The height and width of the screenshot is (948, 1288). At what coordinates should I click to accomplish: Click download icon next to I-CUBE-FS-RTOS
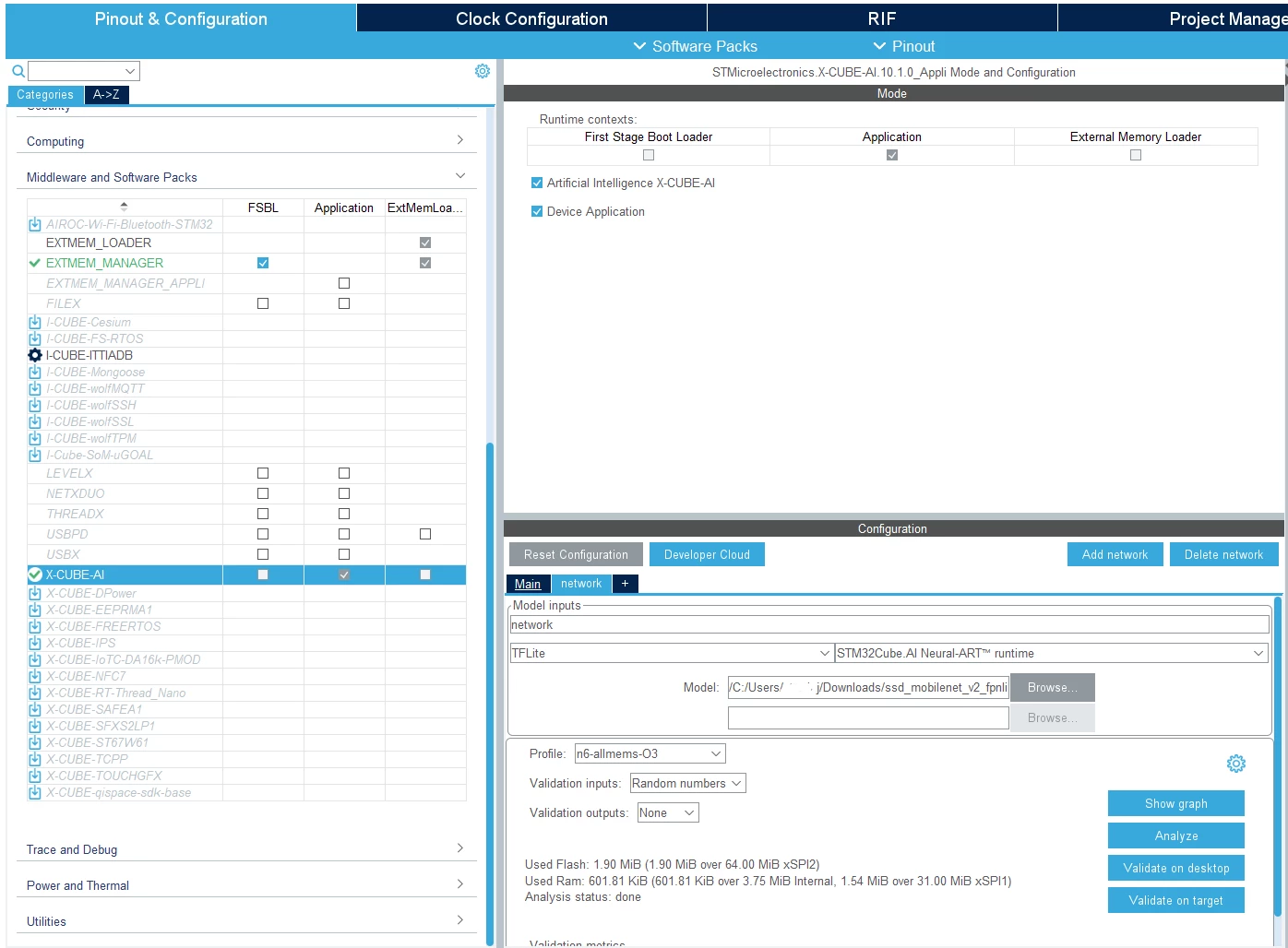(35, 338)
